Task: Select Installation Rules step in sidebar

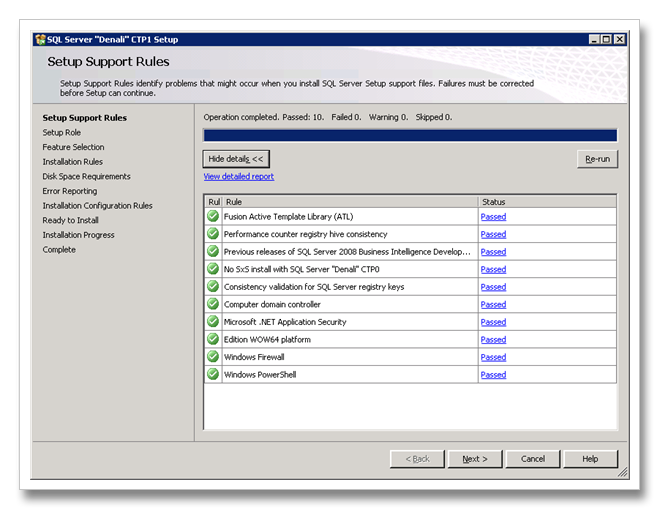Action: coord(72,162)
